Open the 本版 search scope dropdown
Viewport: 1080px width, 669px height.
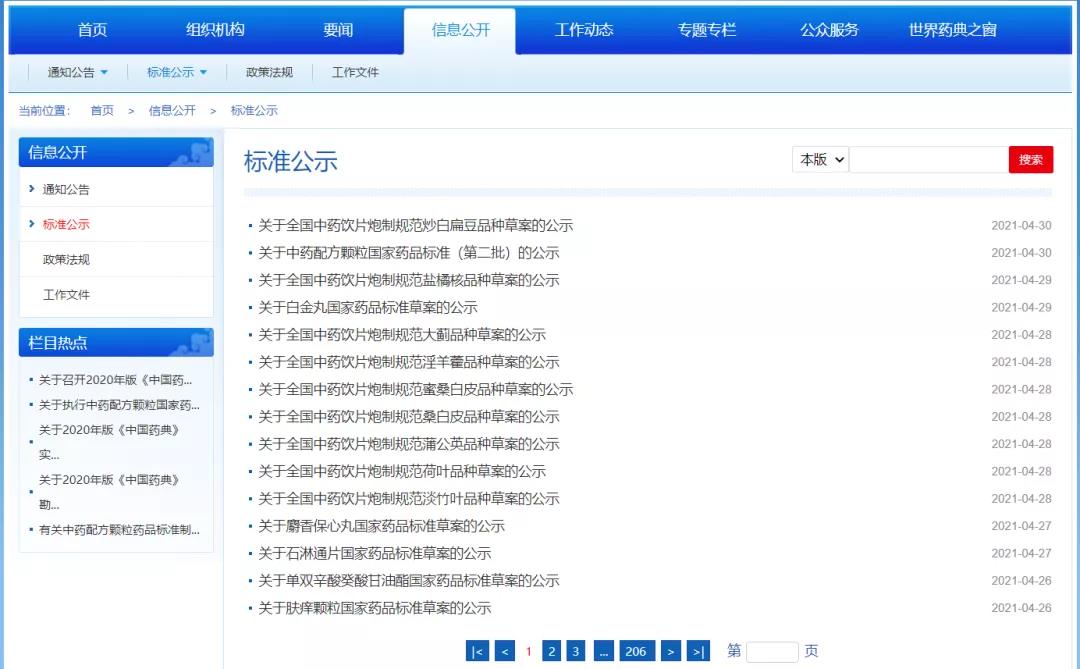click(x=820, y=159)
